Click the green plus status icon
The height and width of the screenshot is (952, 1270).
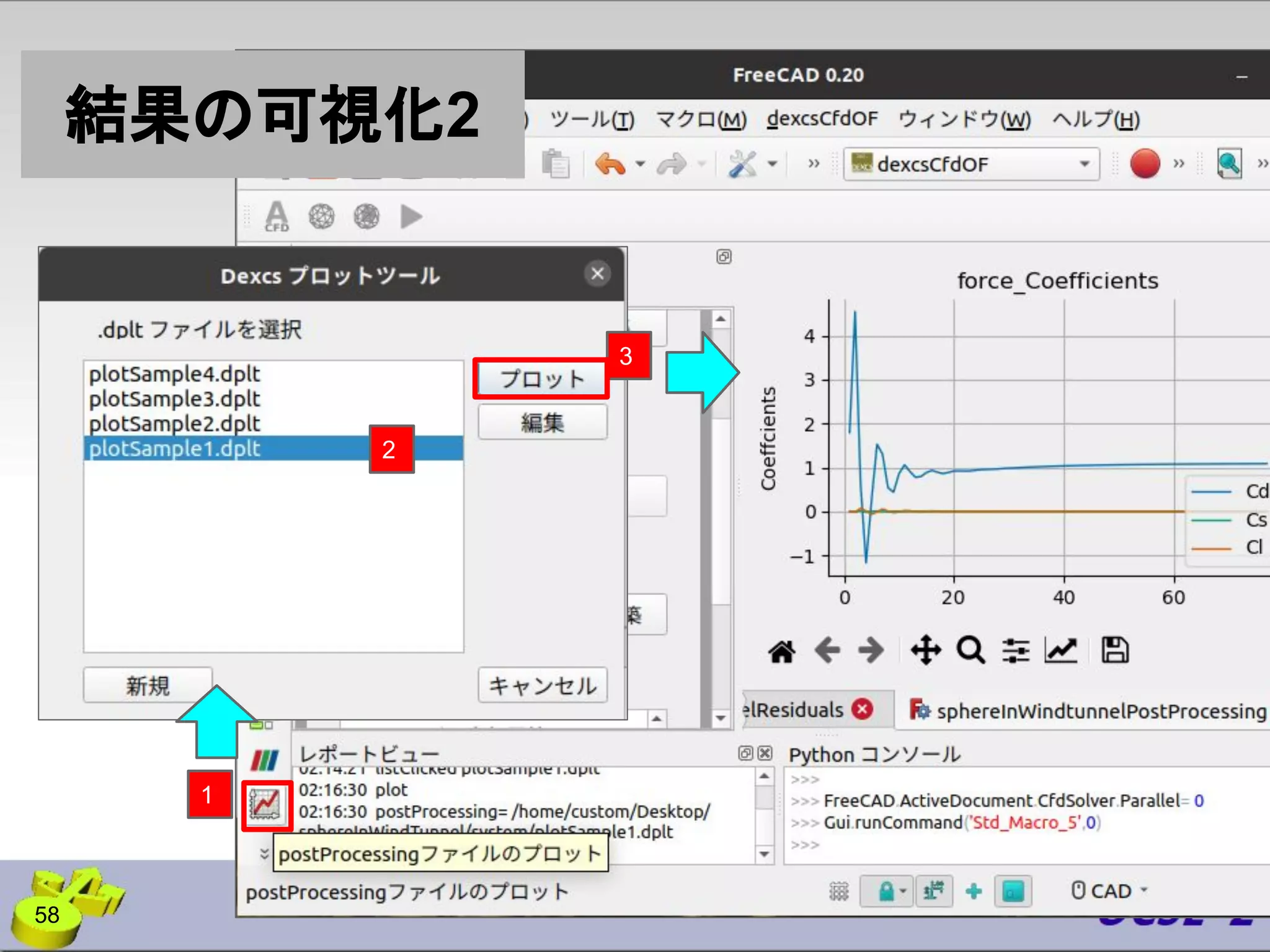pyautogui.click(x=974, y=892)
